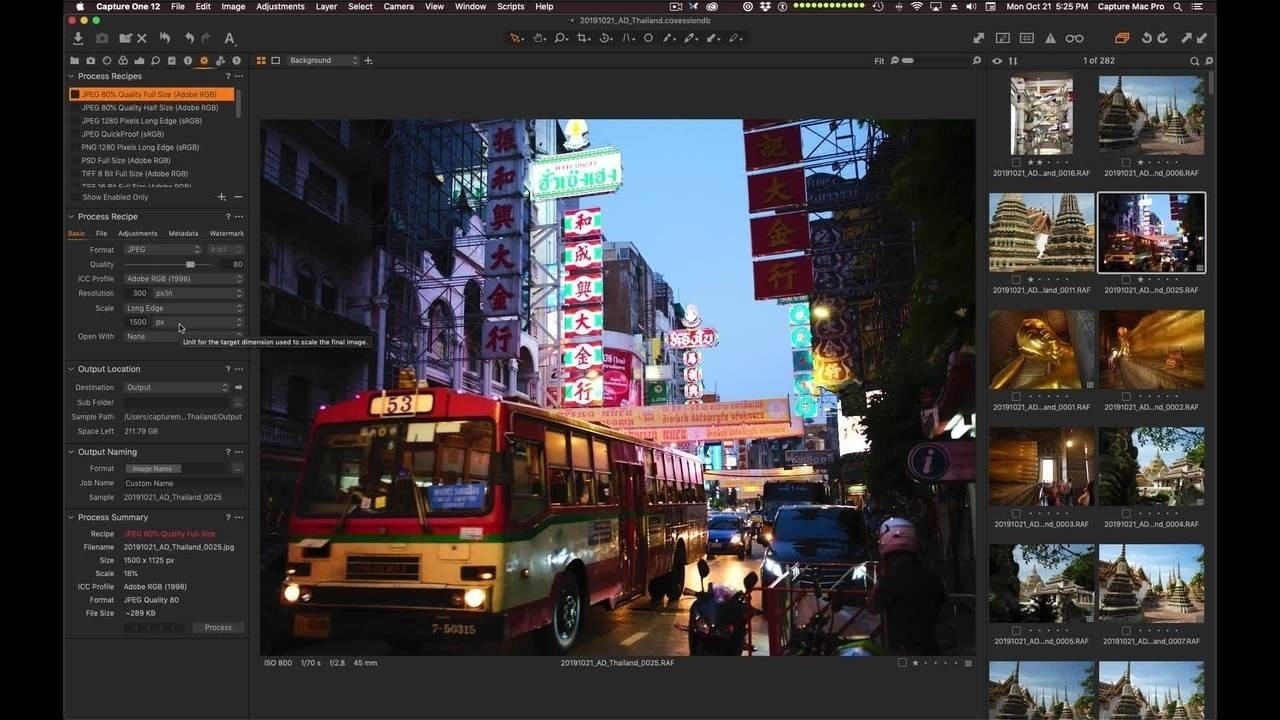Click the Import Images download icon
This screenshot has width=1280, height=720.
pyautogui.click(x=78, y=38)
